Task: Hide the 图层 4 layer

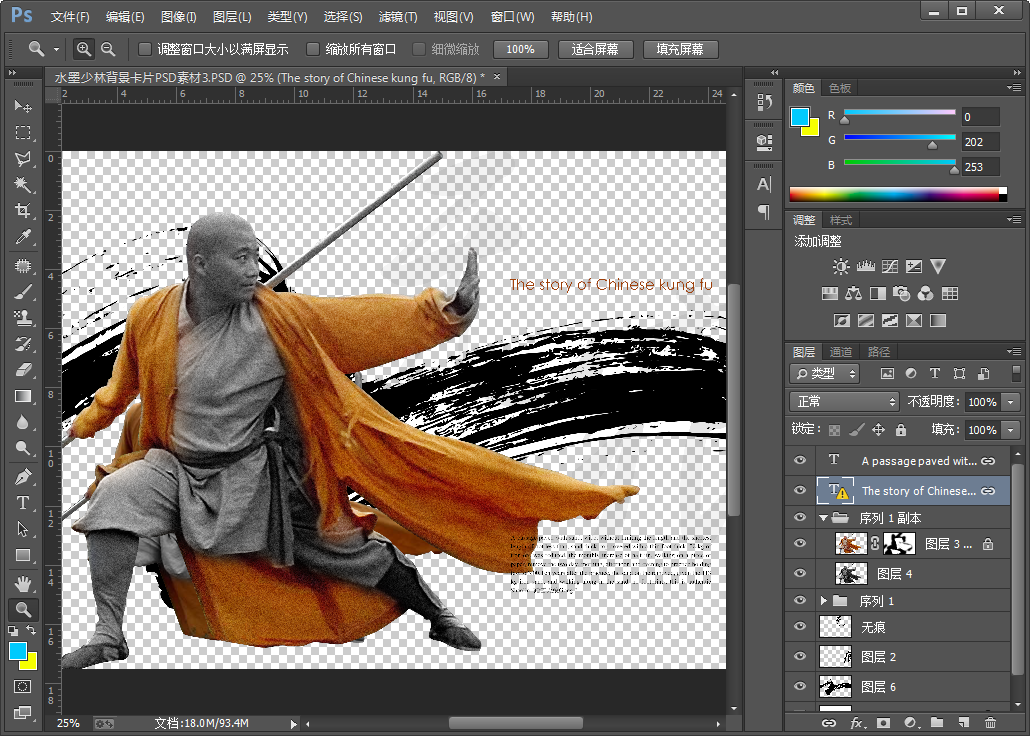Action: (799, 573)
